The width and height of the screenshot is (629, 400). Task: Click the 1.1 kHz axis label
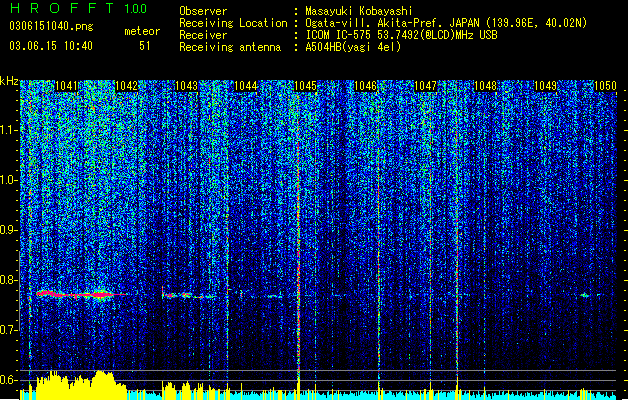pyautogui.click(x=9, y=130)
